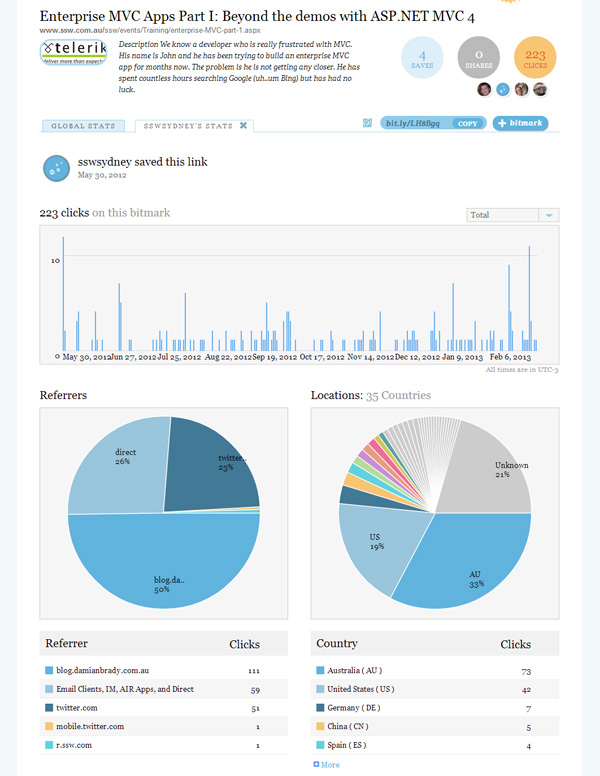
Task: Click the sswsydney avatar beside saved link
Action: [57, 168]
